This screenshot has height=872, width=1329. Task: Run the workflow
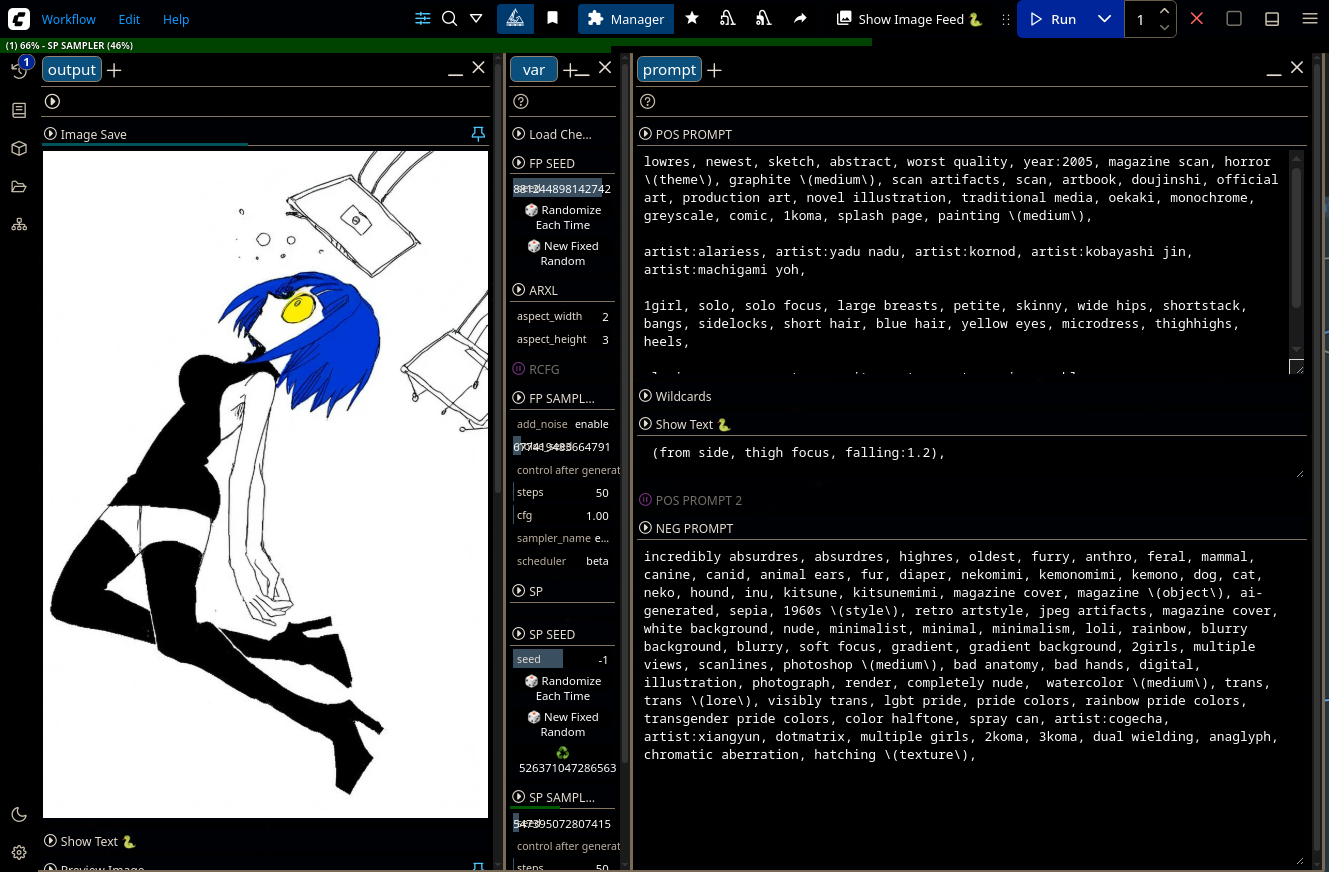[x=1053, y=19]
